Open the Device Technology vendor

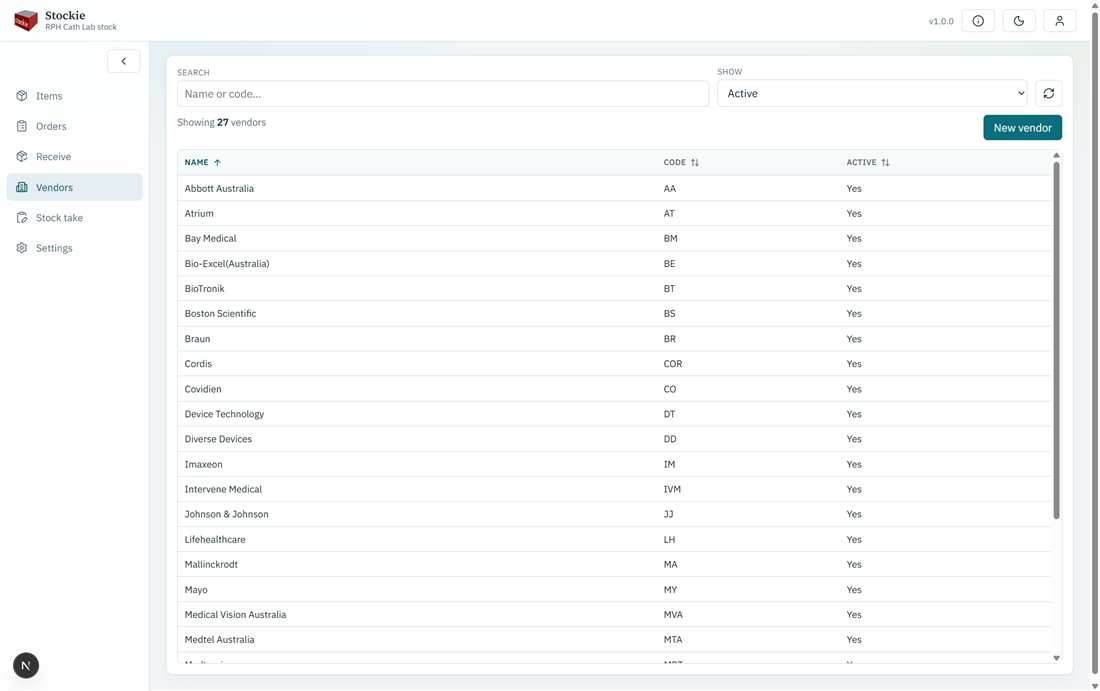click(x=224, y=414)
